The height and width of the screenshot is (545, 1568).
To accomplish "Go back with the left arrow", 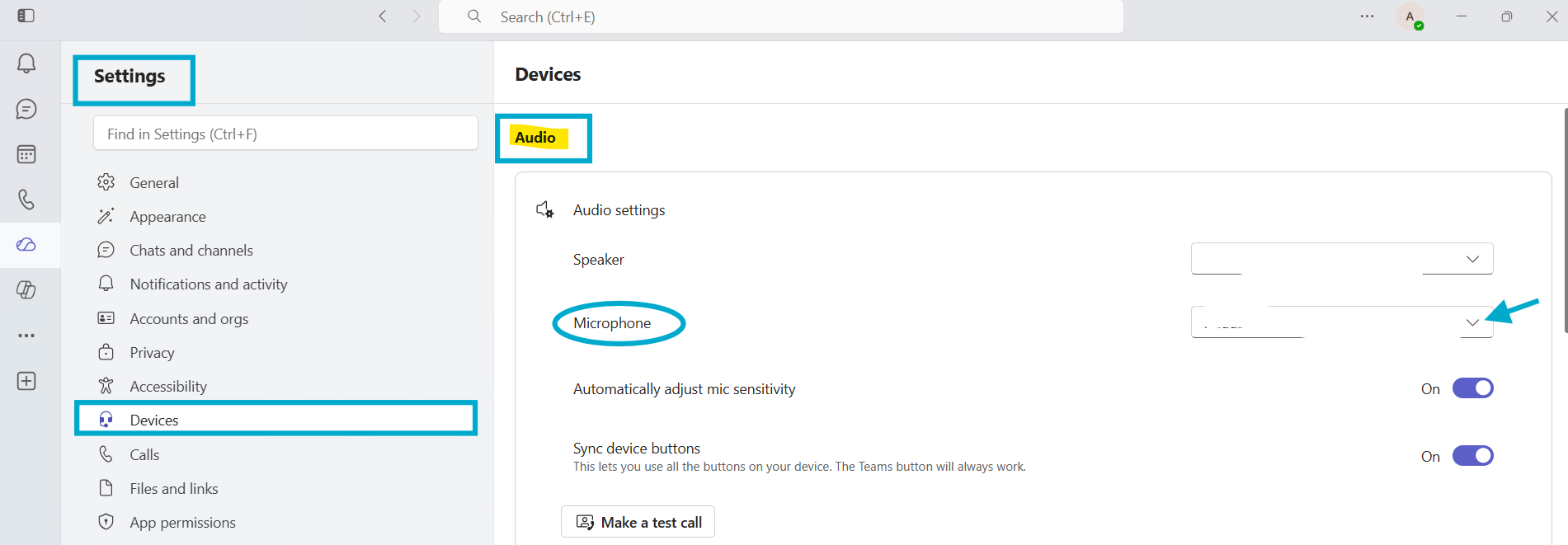I will click(x=383, y=16).
